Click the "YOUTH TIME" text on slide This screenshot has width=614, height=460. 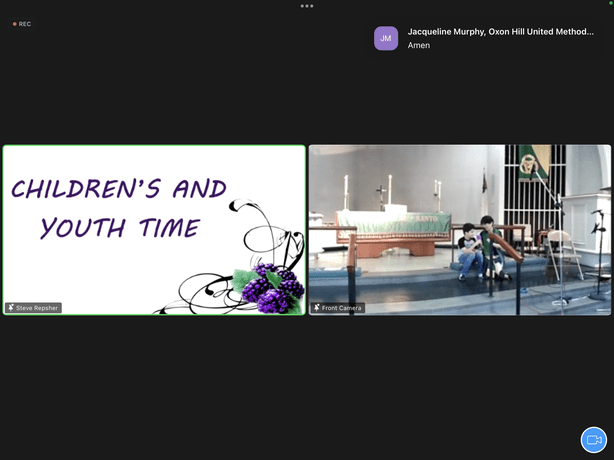point(119,228)
